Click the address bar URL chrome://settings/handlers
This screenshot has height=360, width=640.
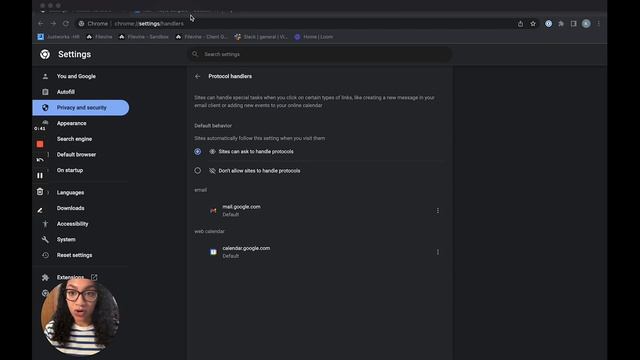(x=149, y=24)
